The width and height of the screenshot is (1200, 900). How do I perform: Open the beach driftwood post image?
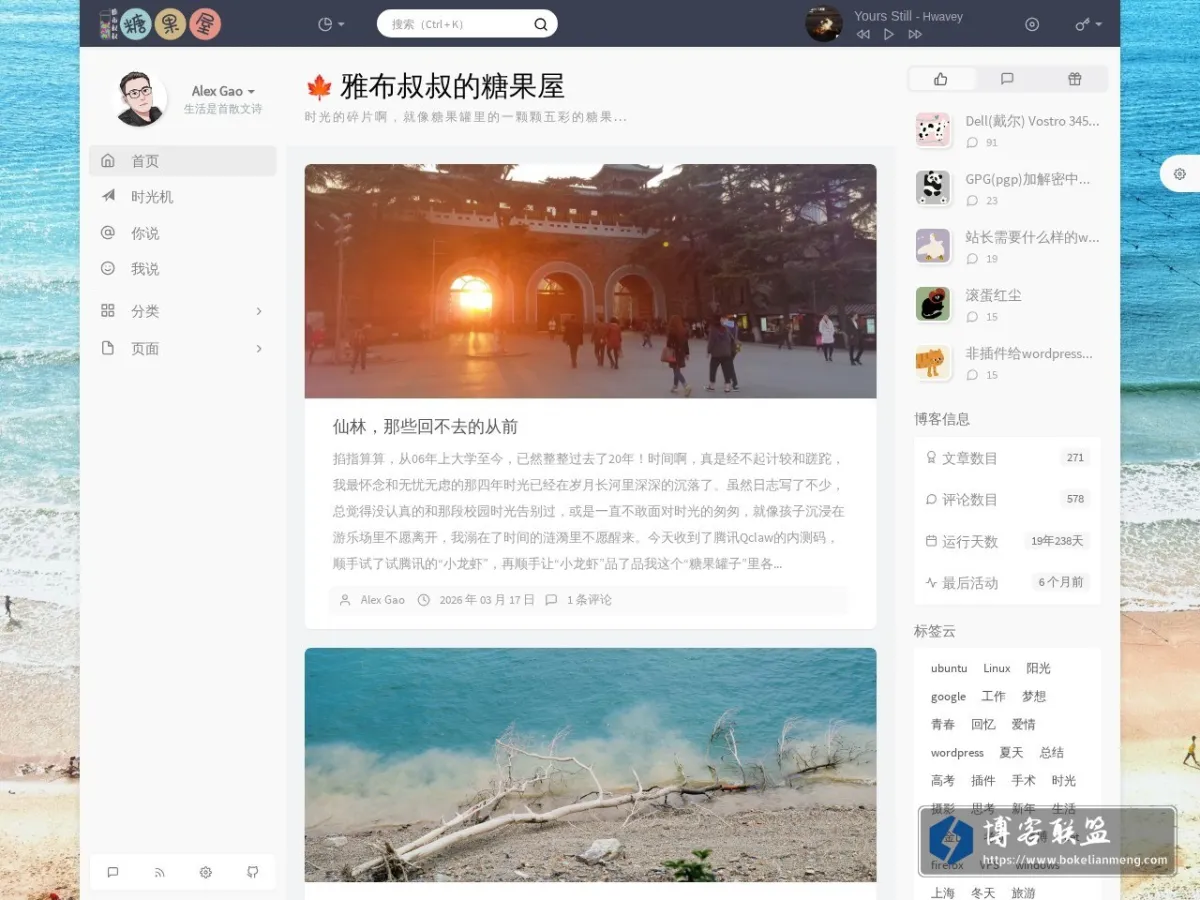[x=590, y=765]
